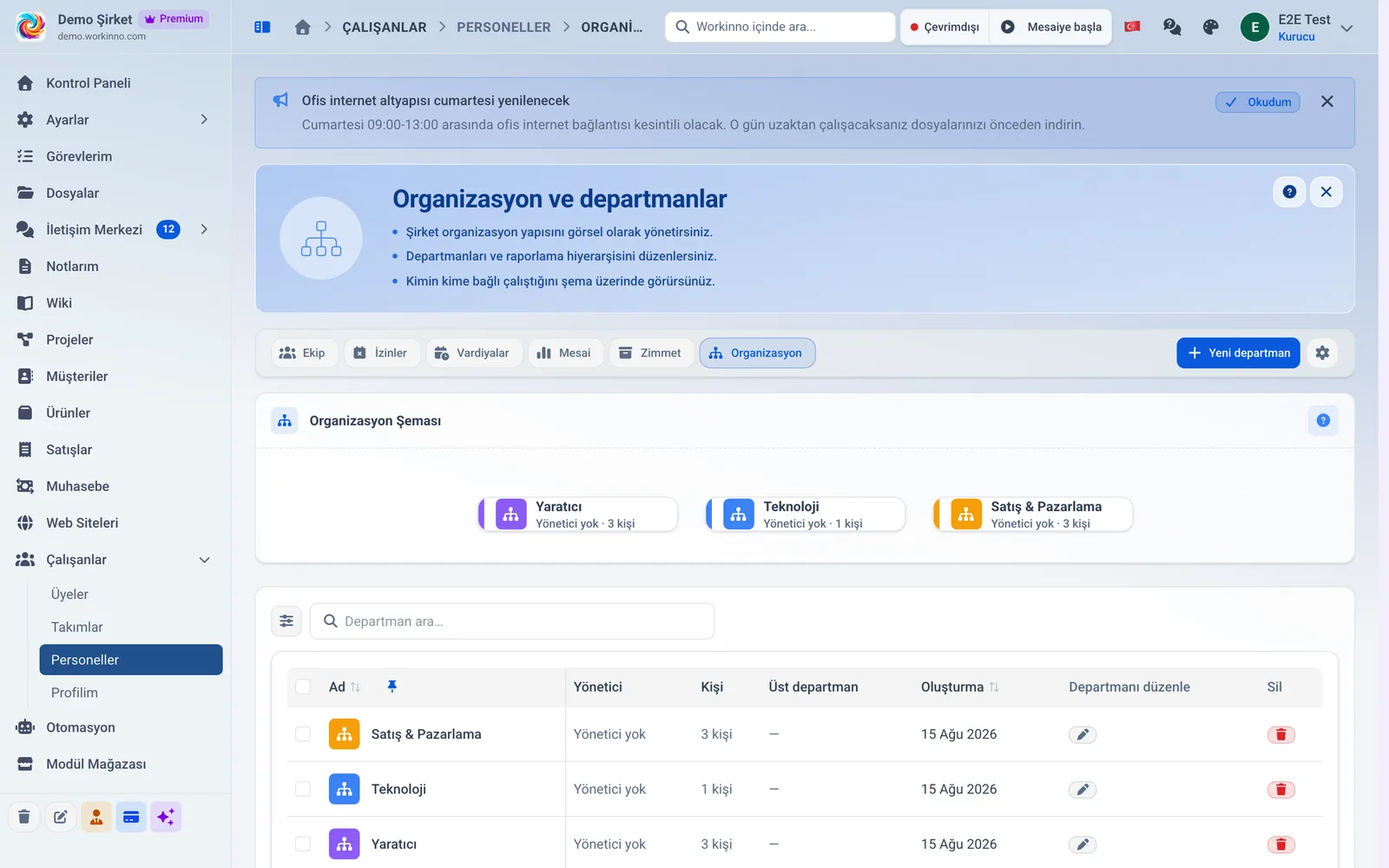Screen dimensions: 1389x868
Task: Edit the Satış & Pazarlama department
Action: 1083,735
